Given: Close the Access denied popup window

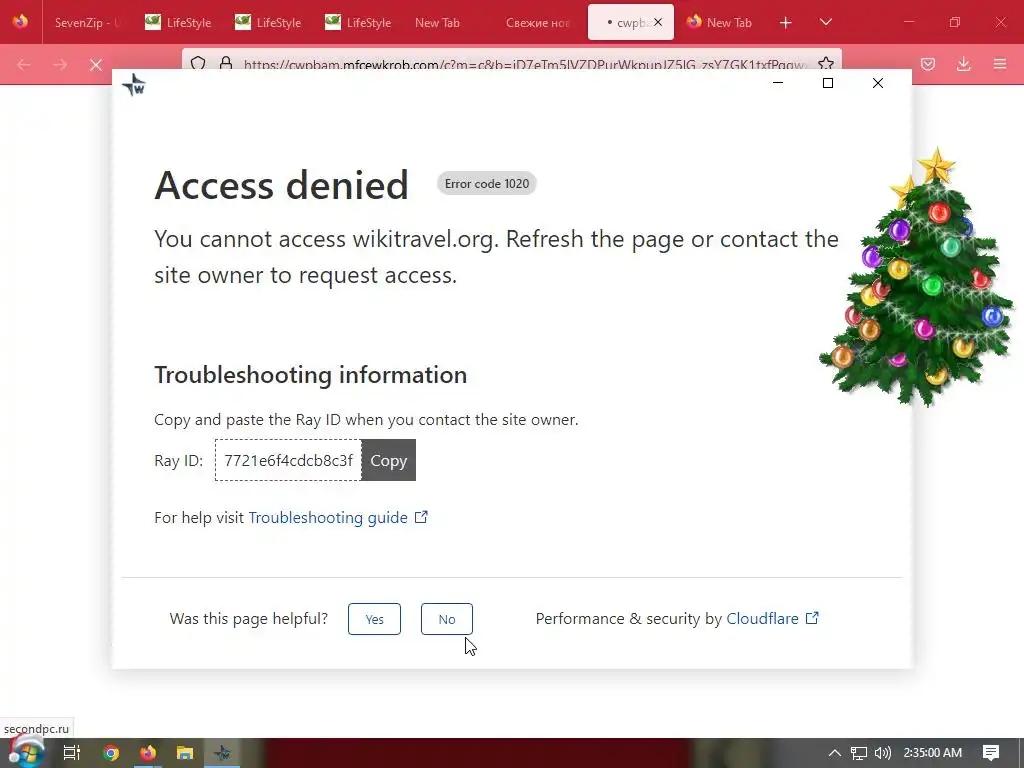Looking at the screenshot, I should [x=878, y=83].
